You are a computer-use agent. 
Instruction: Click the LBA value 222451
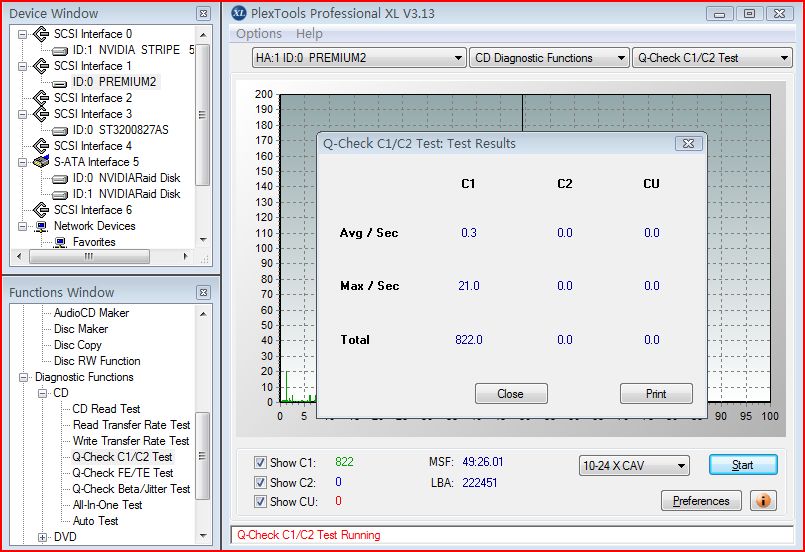point(480,483)
